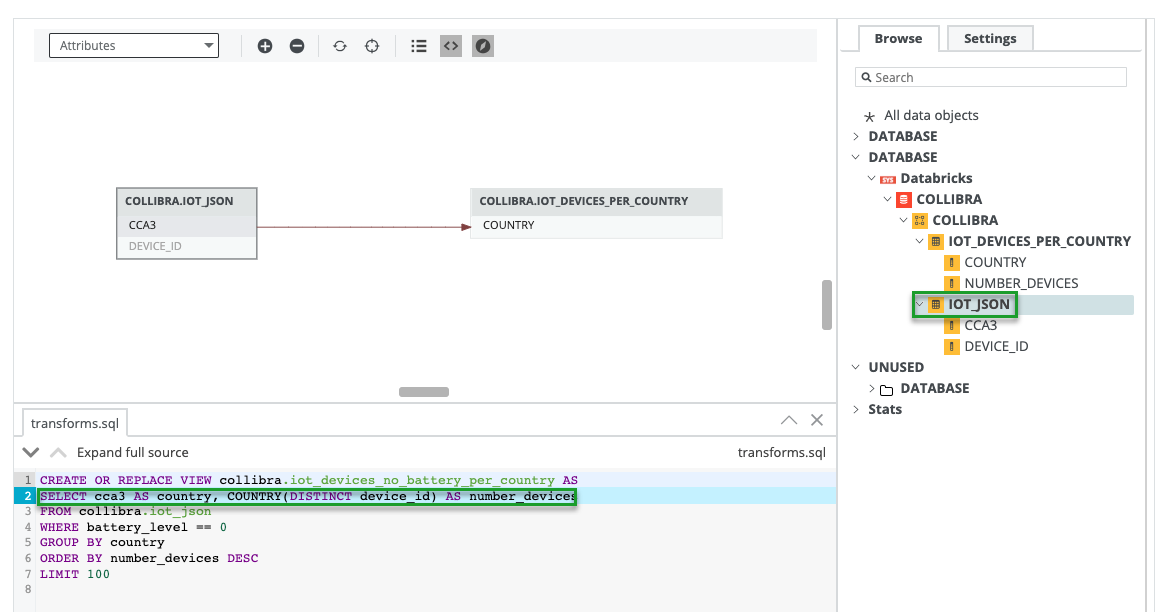Viewport: 1155px width, 612px height.
Task: Open the Attributes dropdown
Action: (x=133, y=46)
